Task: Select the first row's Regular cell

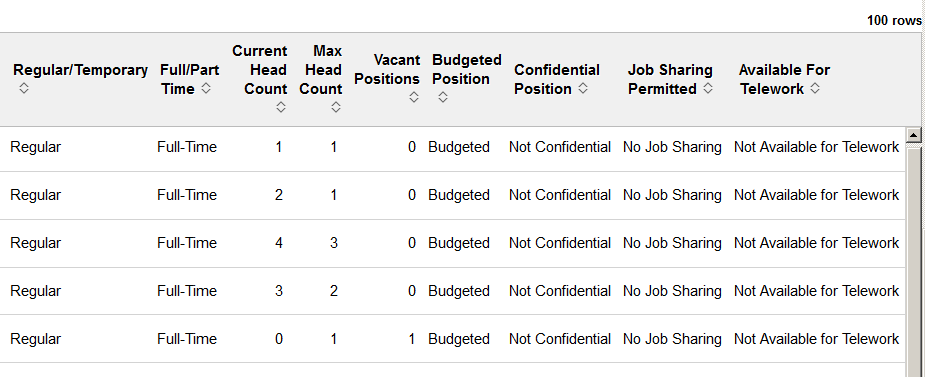Action: coord(35,147)
